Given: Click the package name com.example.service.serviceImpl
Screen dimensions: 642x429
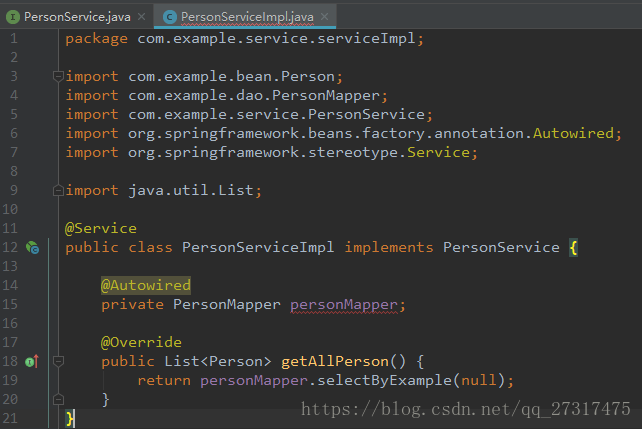Looking at the screenshot, I should coord(276,38).
